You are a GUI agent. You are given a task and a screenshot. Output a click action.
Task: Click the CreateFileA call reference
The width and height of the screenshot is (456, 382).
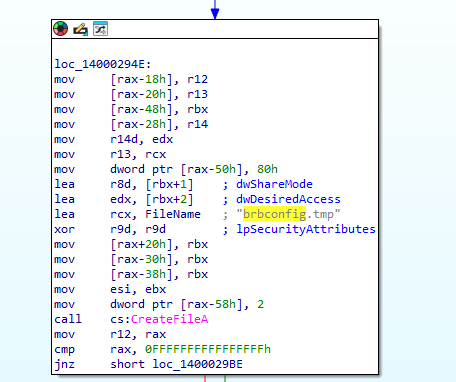click(x=169, y=319)
